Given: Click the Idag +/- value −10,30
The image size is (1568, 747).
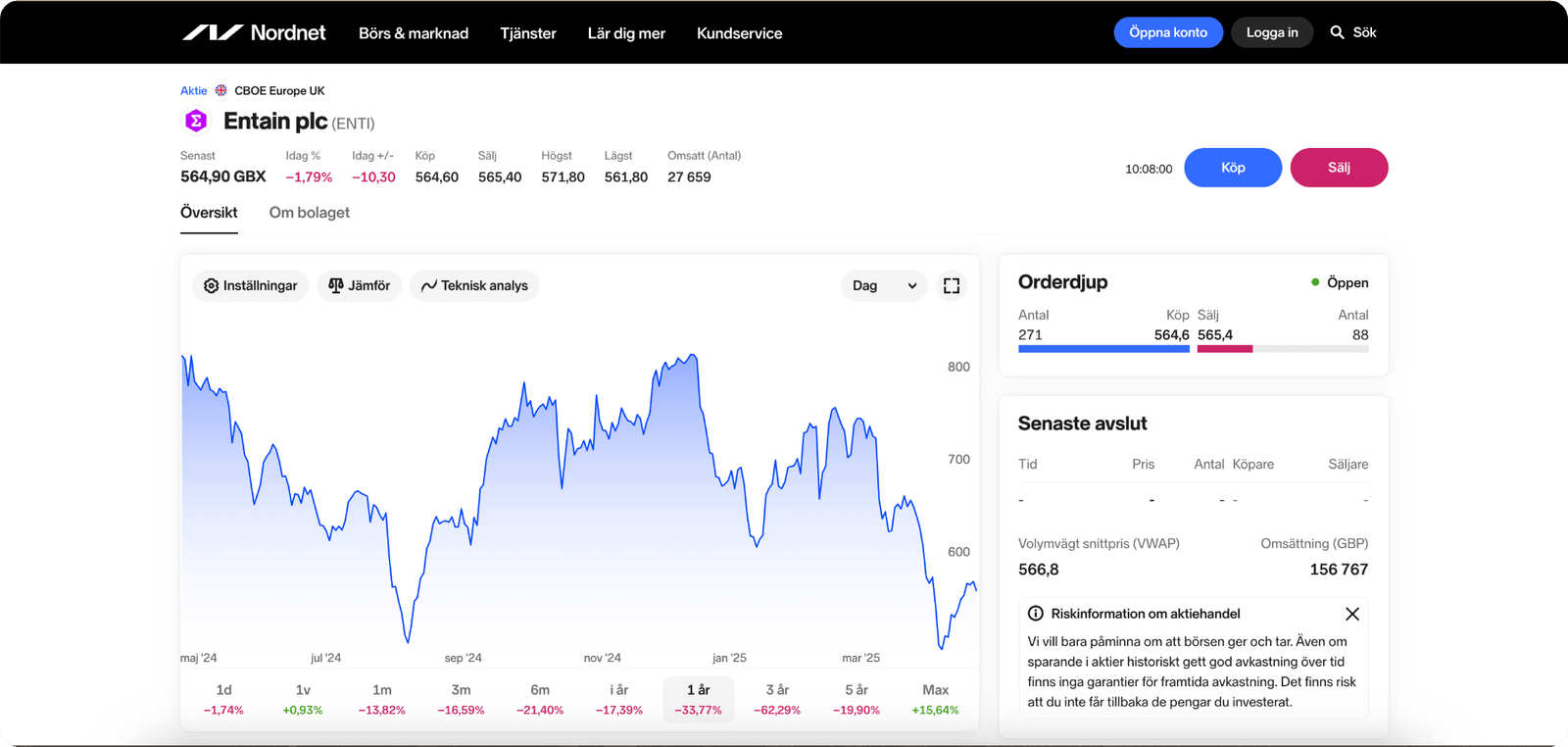Looking at the screenshot, I should pyautogui.click(x=373, y=177).
